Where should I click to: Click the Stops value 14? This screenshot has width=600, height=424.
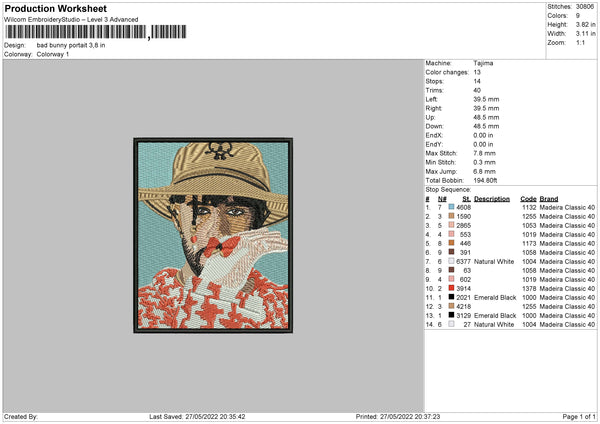pos(477,81)
